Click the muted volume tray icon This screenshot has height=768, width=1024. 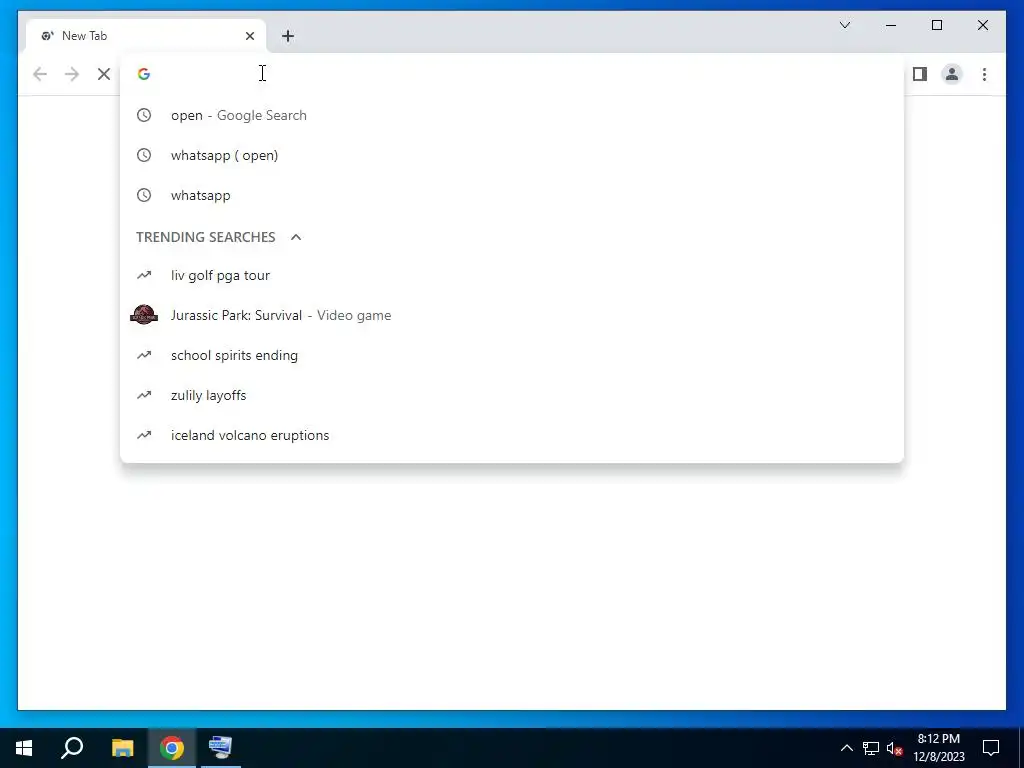click(894, 748)
